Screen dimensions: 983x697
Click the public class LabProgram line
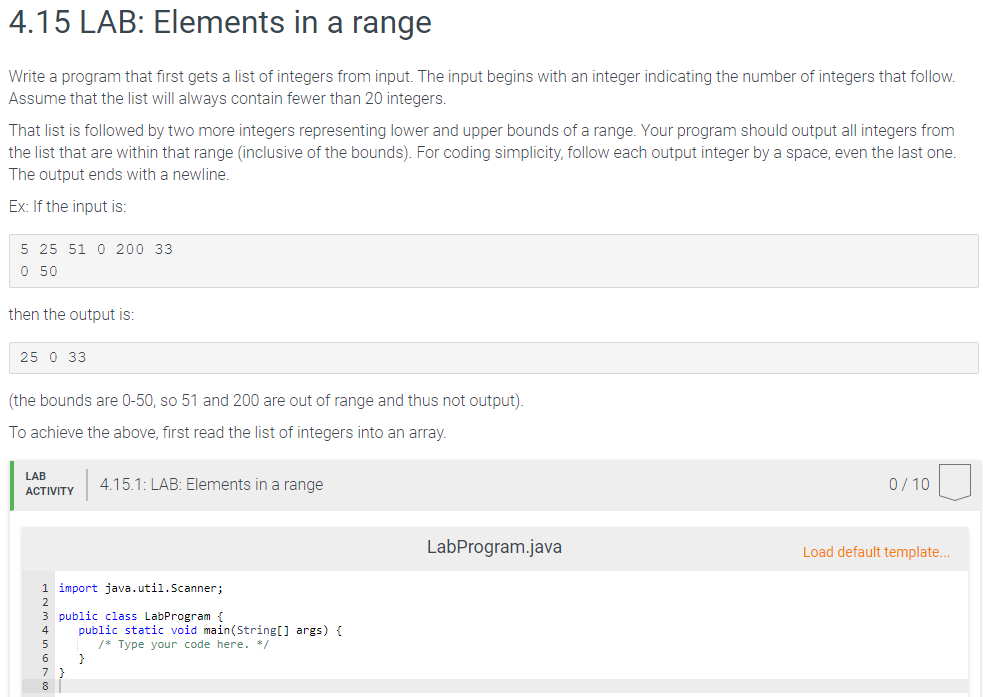coord(140,616)
